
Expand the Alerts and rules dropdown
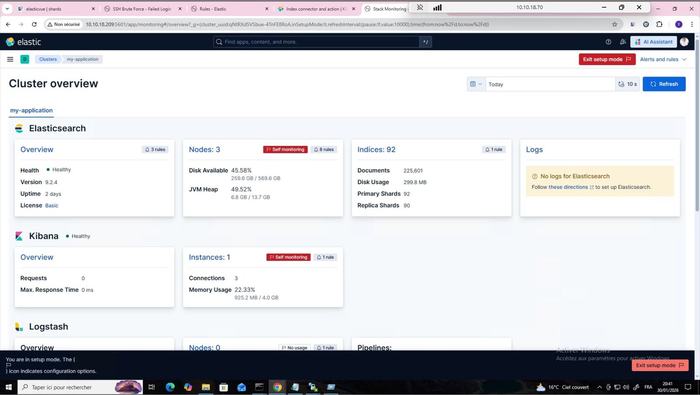click(x=663, y=59)
